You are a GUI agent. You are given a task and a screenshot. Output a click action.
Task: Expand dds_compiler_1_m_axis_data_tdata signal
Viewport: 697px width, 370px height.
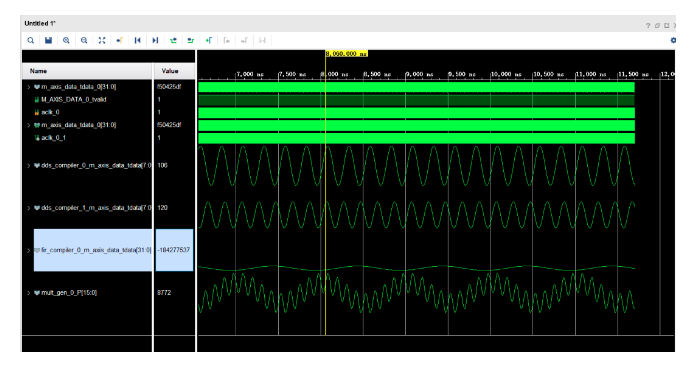(x=29, y=208)
